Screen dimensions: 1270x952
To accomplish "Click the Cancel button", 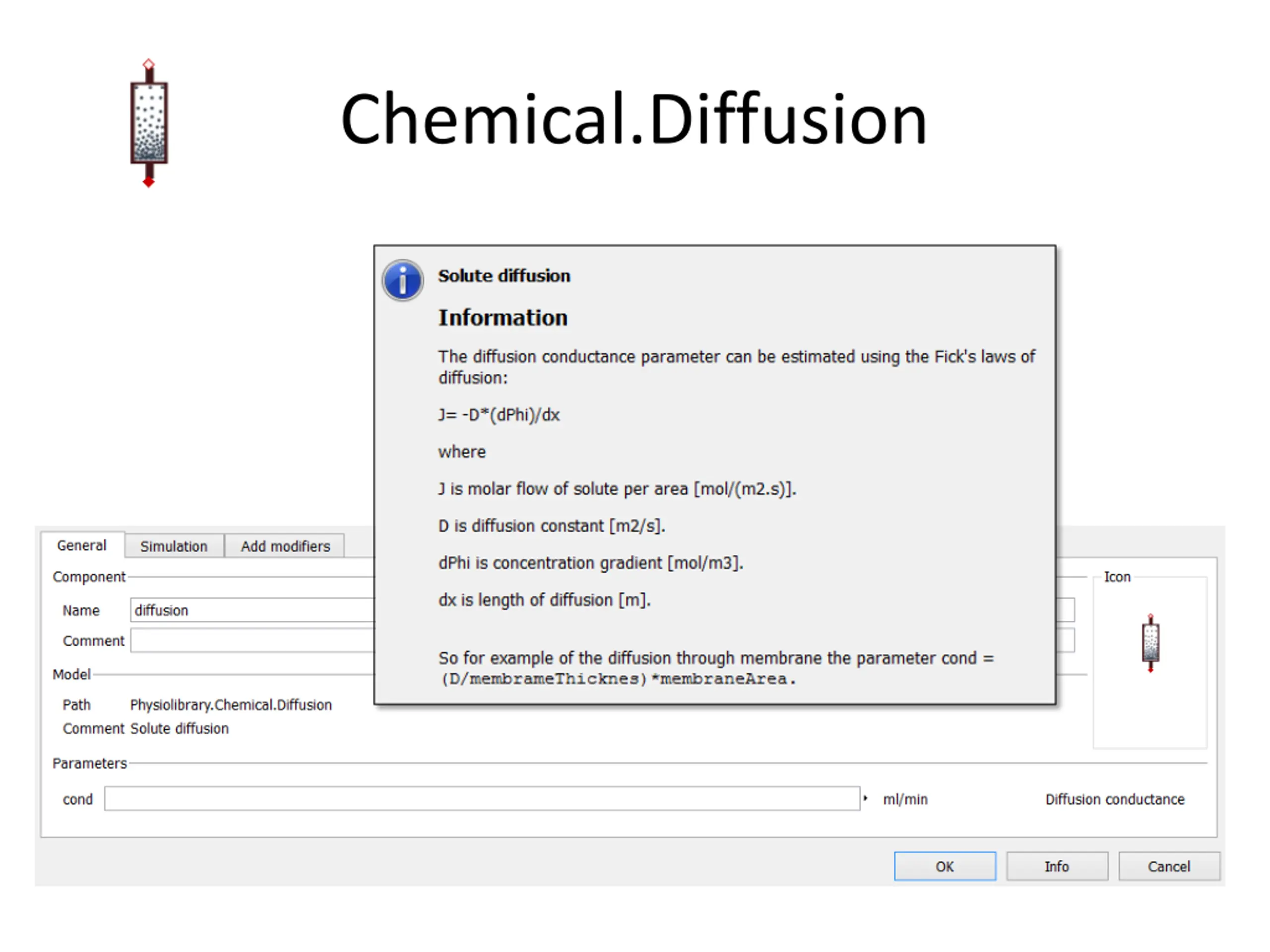I will click(x=1169, y=866).
